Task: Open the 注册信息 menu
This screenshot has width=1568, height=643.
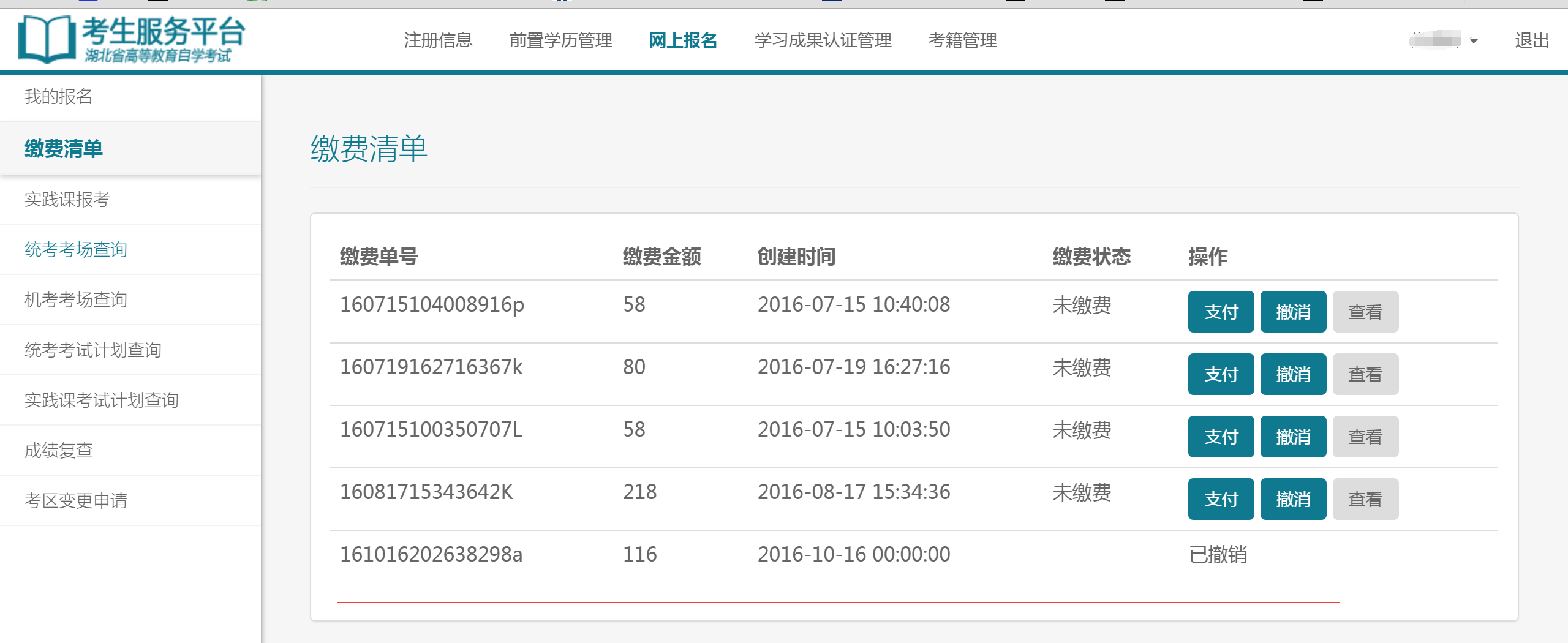Action: coord(438,40)
